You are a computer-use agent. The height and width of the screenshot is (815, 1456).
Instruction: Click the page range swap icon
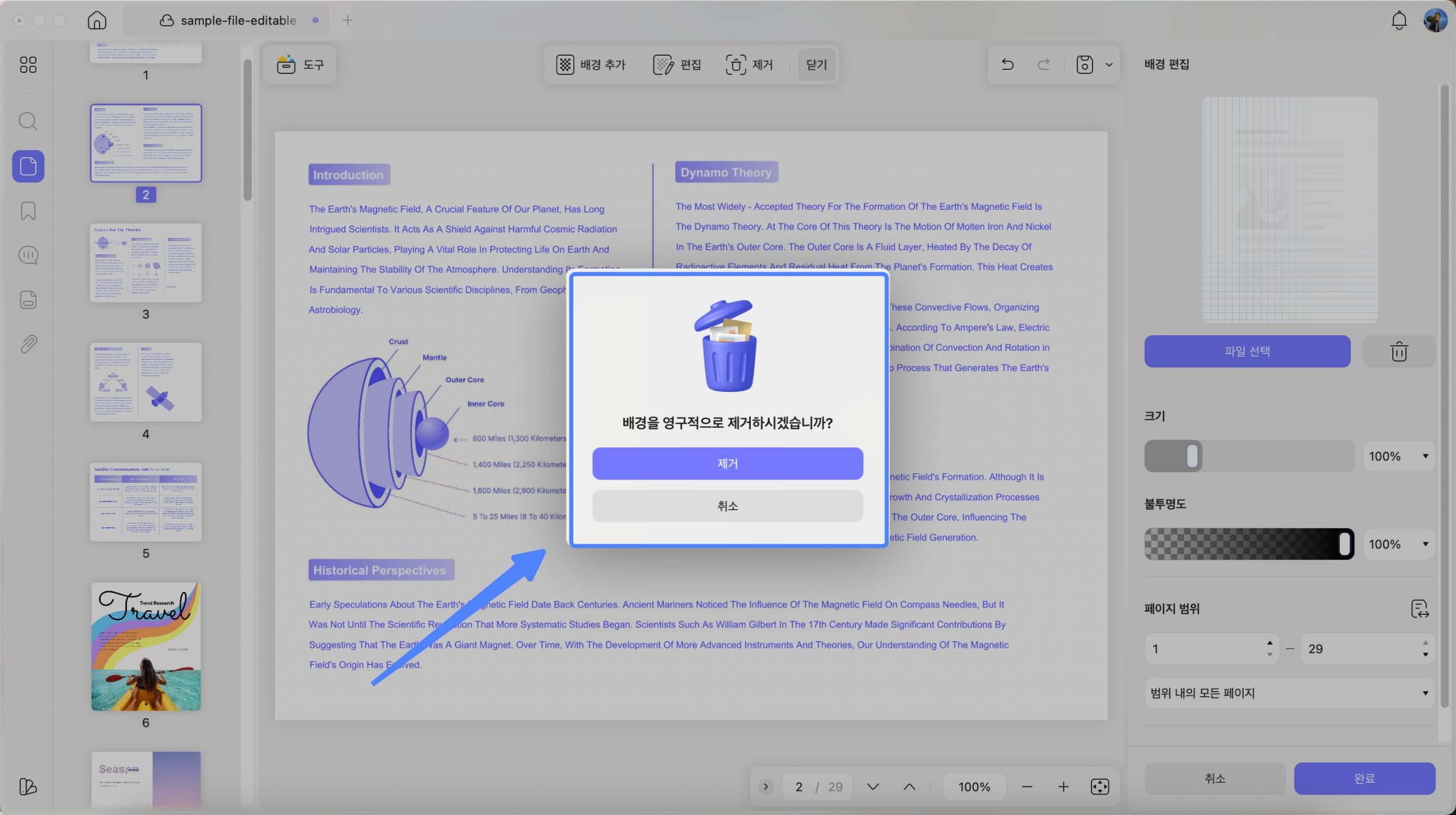point(1420,609)
